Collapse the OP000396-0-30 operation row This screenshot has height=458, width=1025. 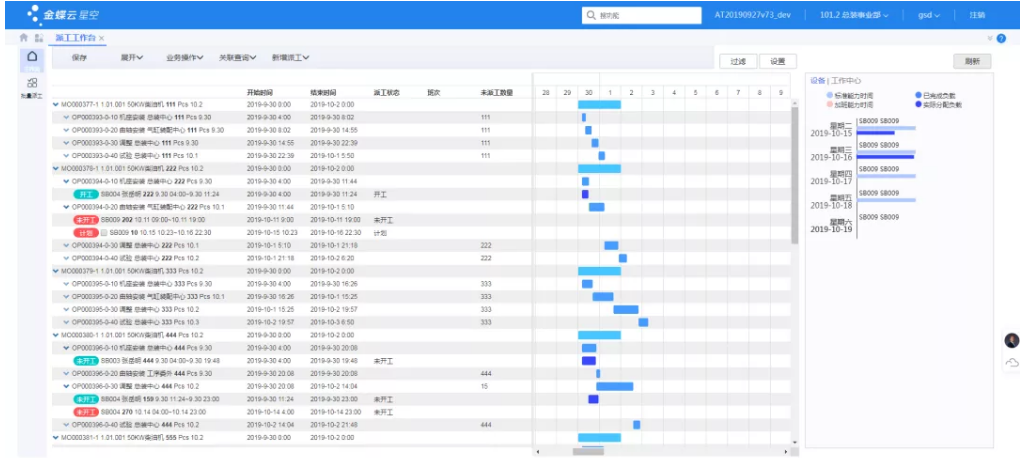[x=66, y=387]
